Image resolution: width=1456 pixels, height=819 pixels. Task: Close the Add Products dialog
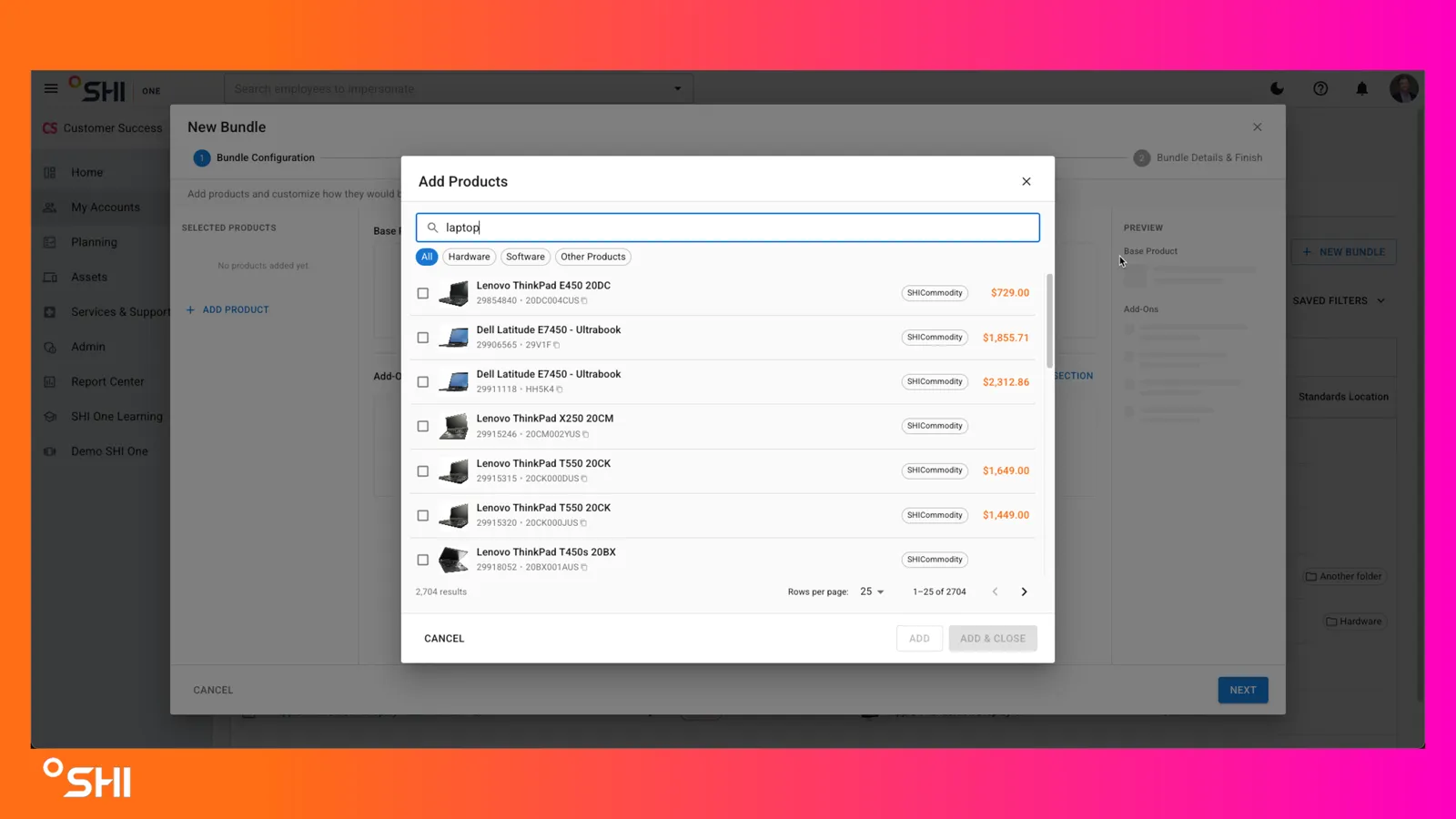[x=1026, y=181]
